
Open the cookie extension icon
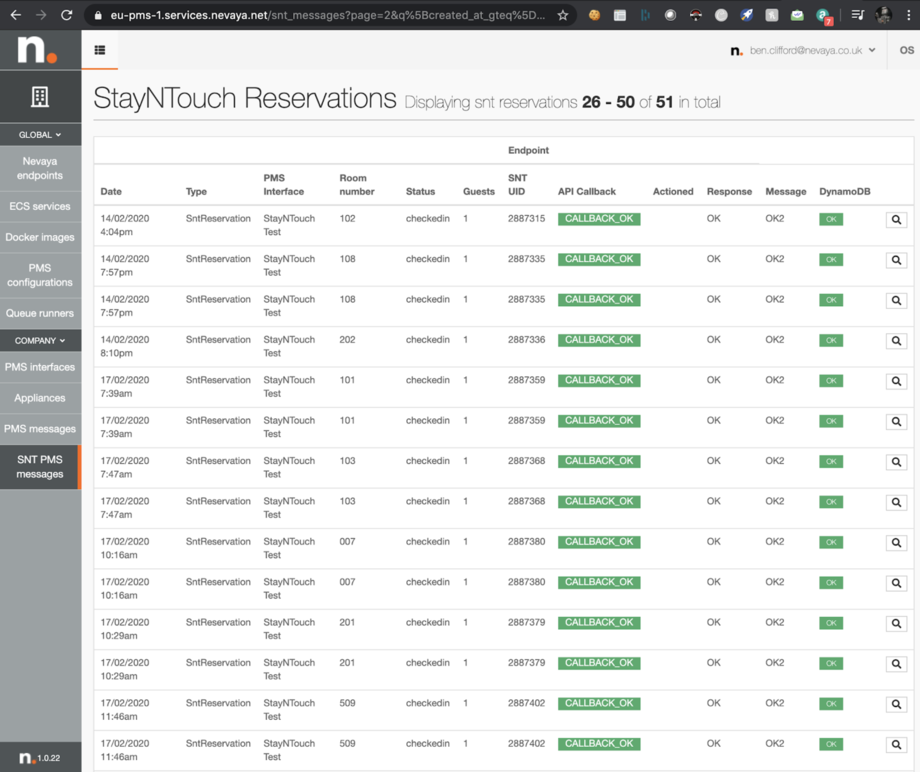point(594,15)
